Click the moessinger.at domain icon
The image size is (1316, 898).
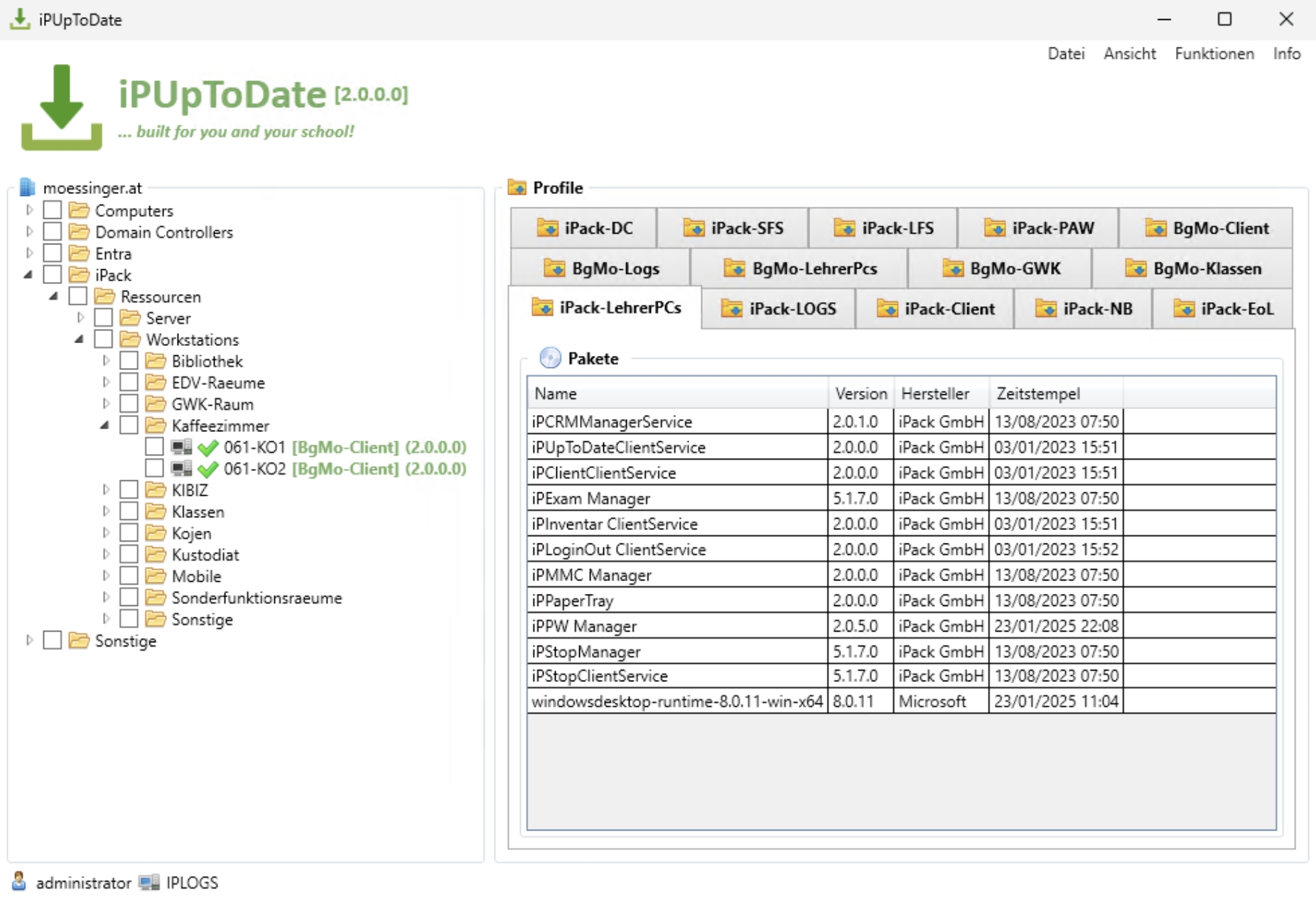tap(27, 188)
